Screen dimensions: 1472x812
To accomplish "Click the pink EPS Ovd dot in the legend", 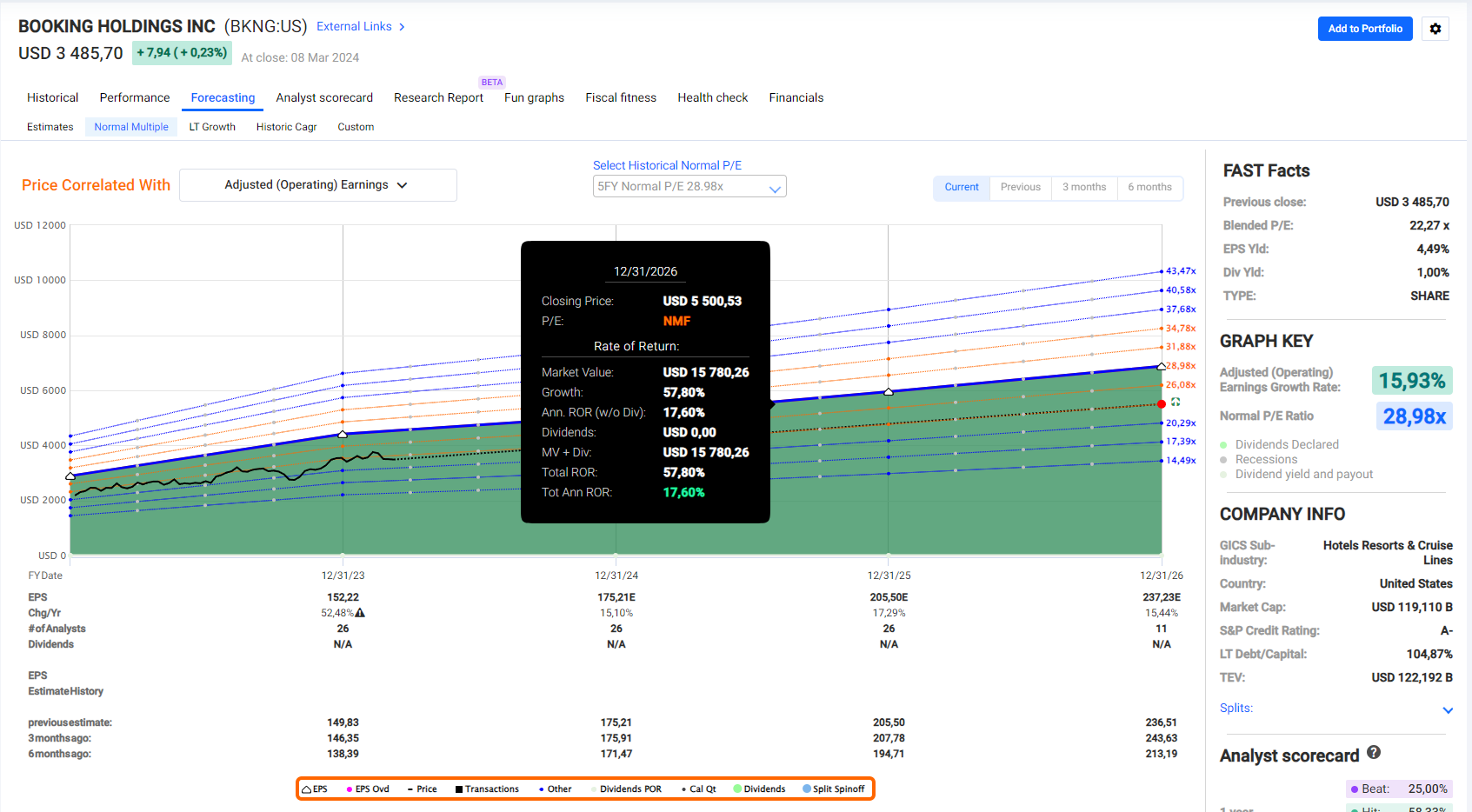I will pos(350,789).
